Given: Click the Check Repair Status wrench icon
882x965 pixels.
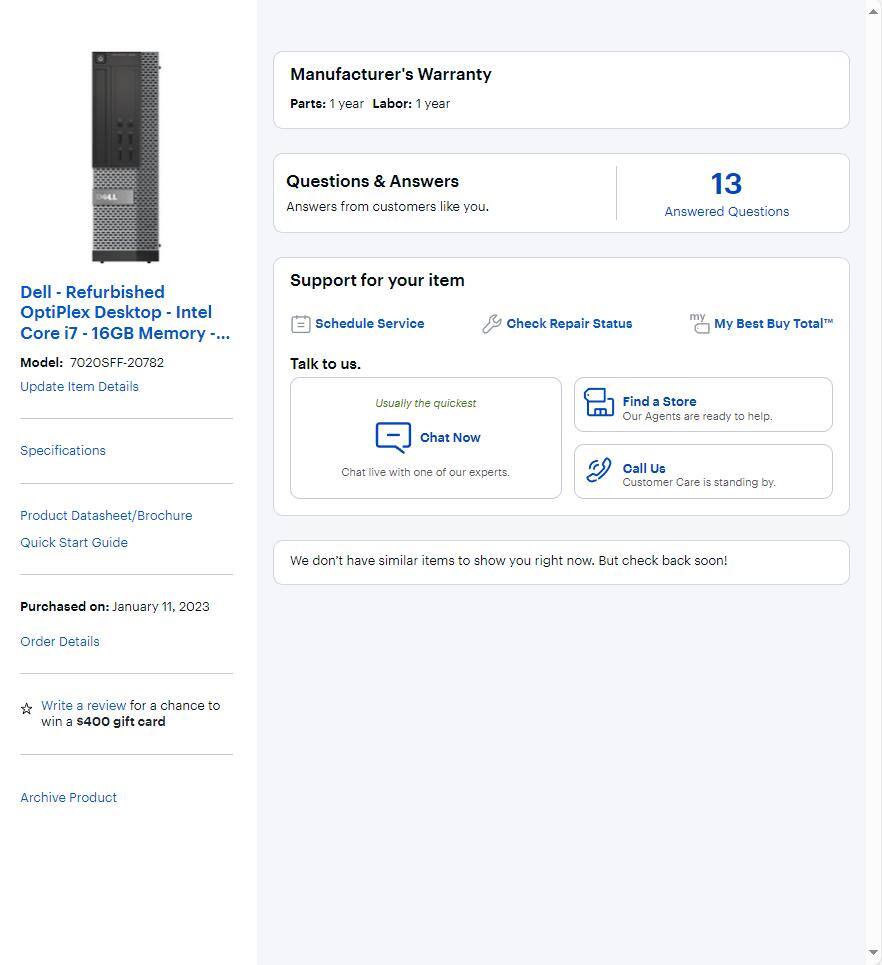Looking at the screenshot, I should pos(491,323).
